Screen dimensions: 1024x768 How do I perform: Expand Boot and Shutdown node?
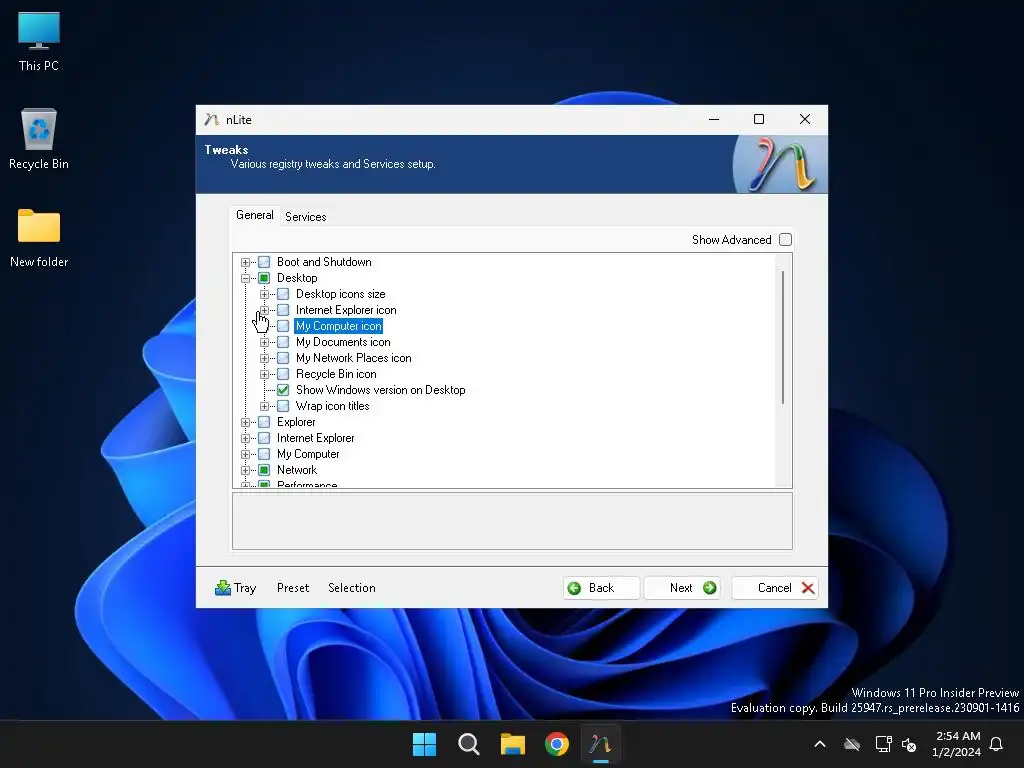246,263
